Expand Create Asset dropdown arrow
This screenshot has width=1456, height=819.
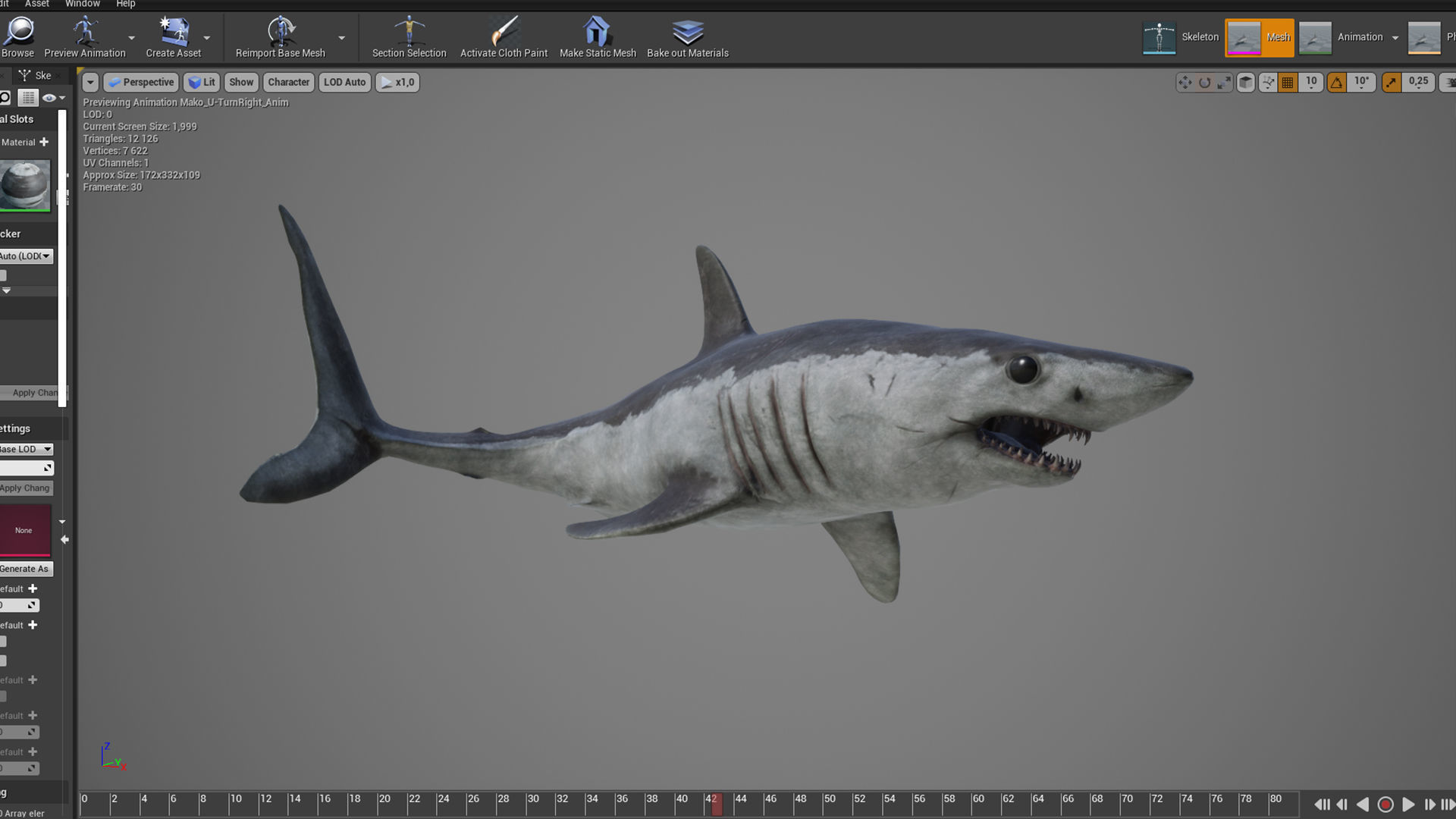coord(206,38)
